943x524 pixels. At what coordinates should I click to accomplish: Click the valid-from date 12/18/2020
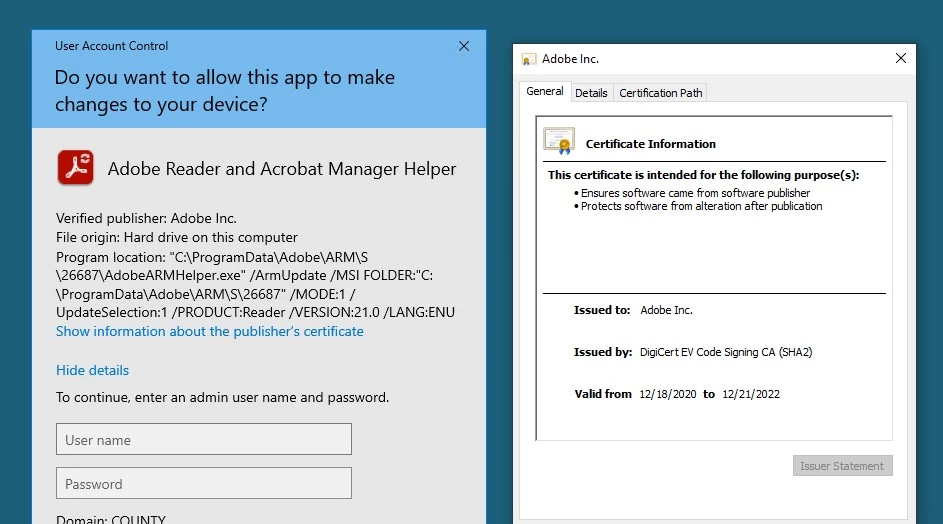coord(668,394)
